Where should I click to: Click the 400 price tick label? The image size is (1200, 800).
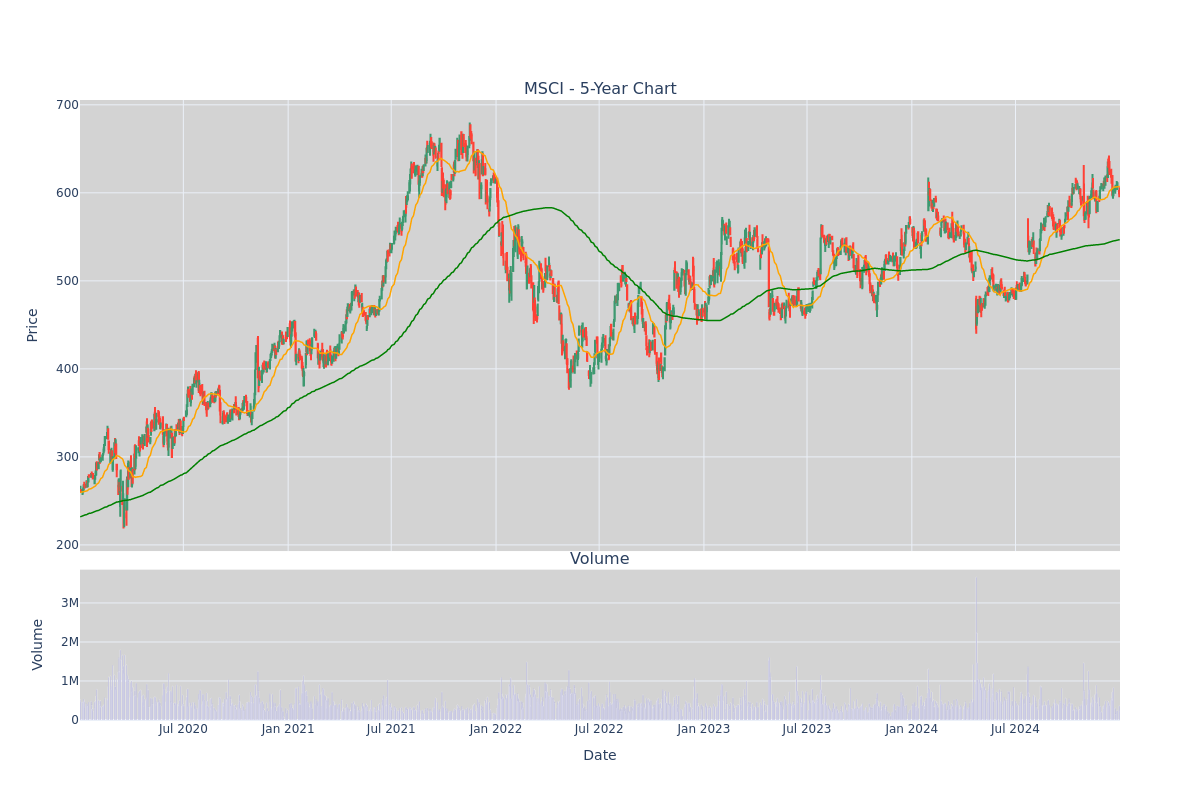67,369
